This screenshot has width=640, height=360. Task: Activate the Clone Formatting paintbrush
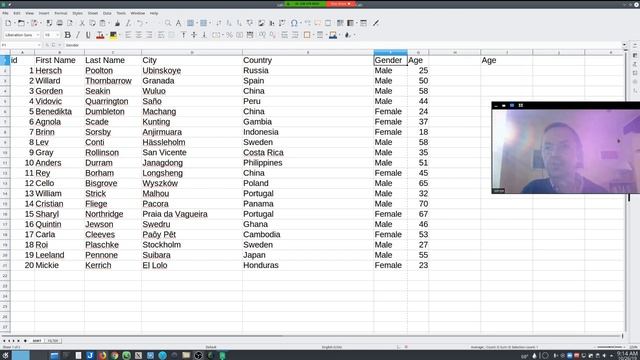(118, 23)
